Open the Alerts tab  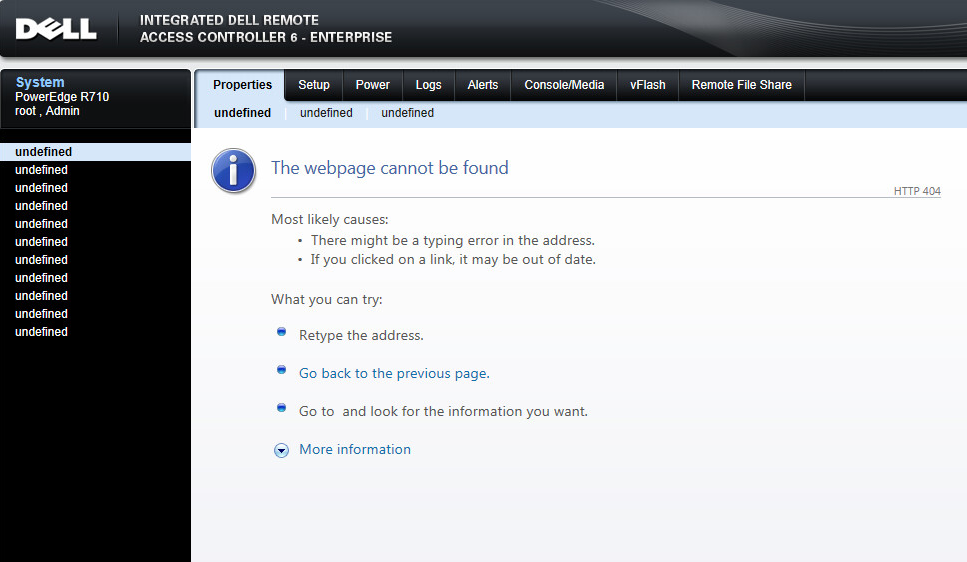coord(483,85)
